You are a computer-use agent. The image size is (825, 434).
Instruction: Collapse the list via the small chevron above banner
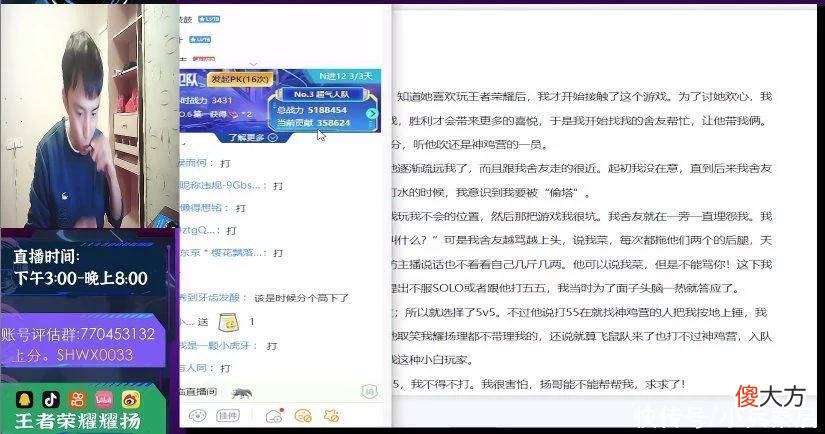pyautogui.click(x=254, y=64)
